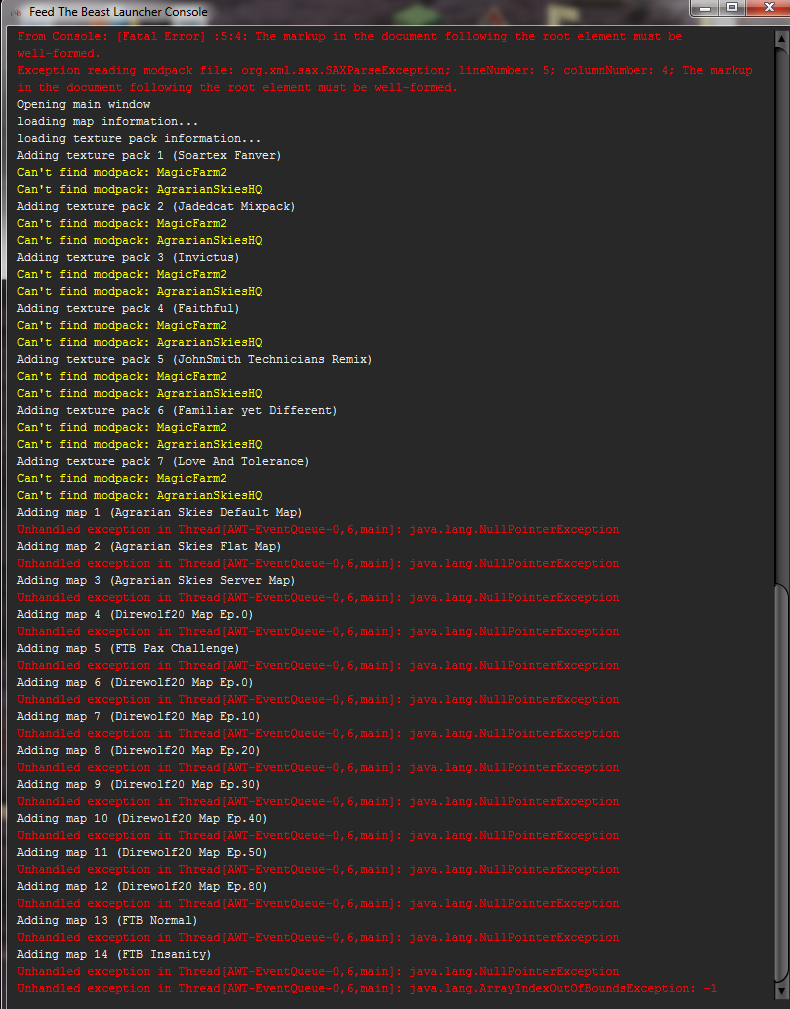Click 'Adding map 13 (FTB Normal)'
This screenshot has width=790, height=1009.
click(107, 921)
